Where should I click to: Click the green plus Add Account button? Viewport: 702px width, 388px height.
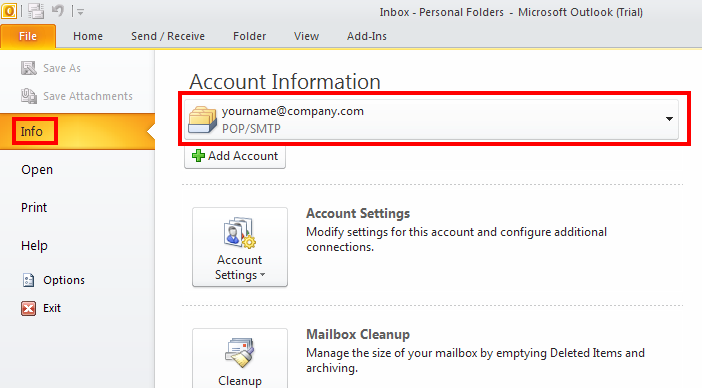click(235, 156)
